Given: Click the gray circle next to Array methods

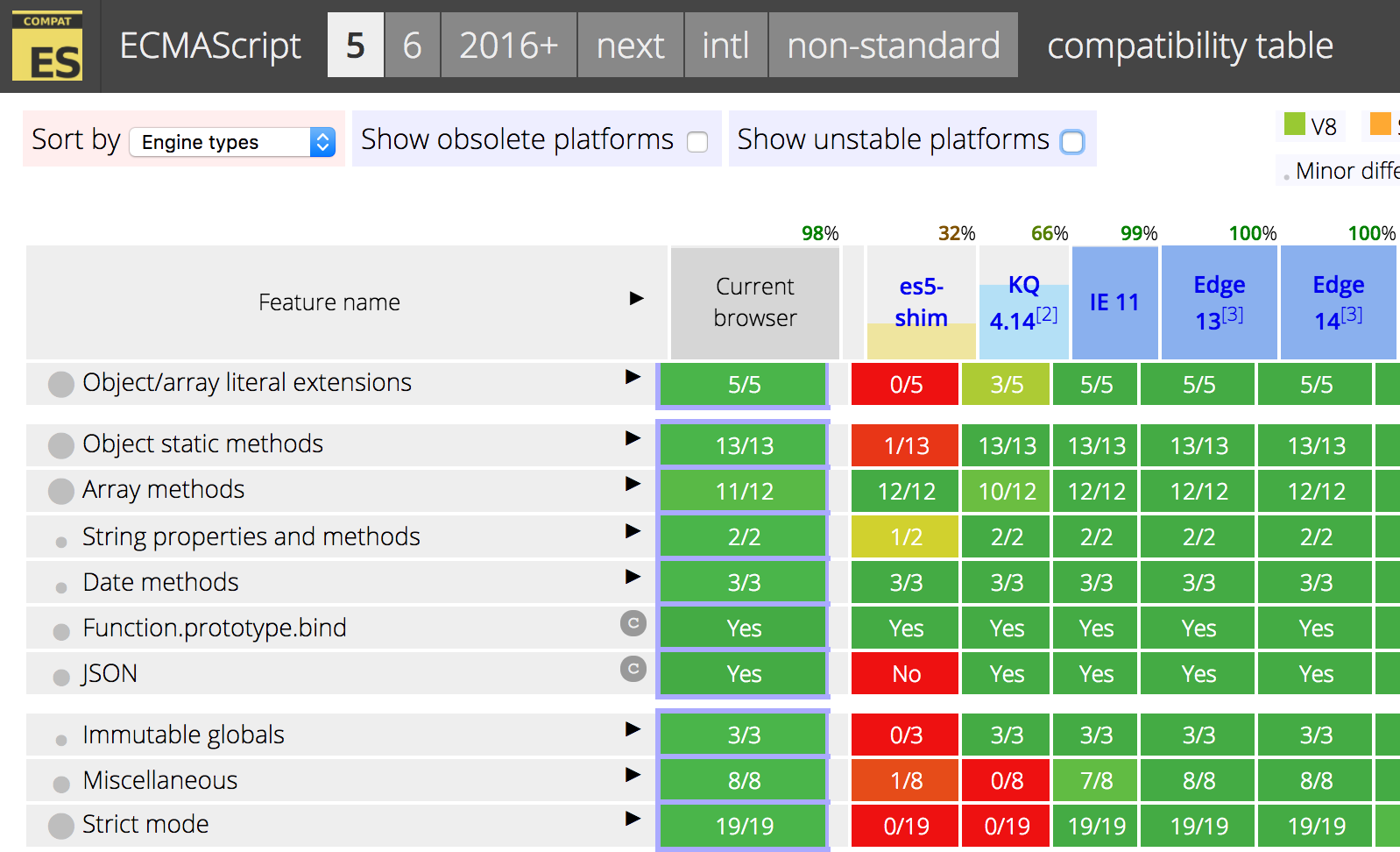Looking at the screenshot, I should point(60,491).
